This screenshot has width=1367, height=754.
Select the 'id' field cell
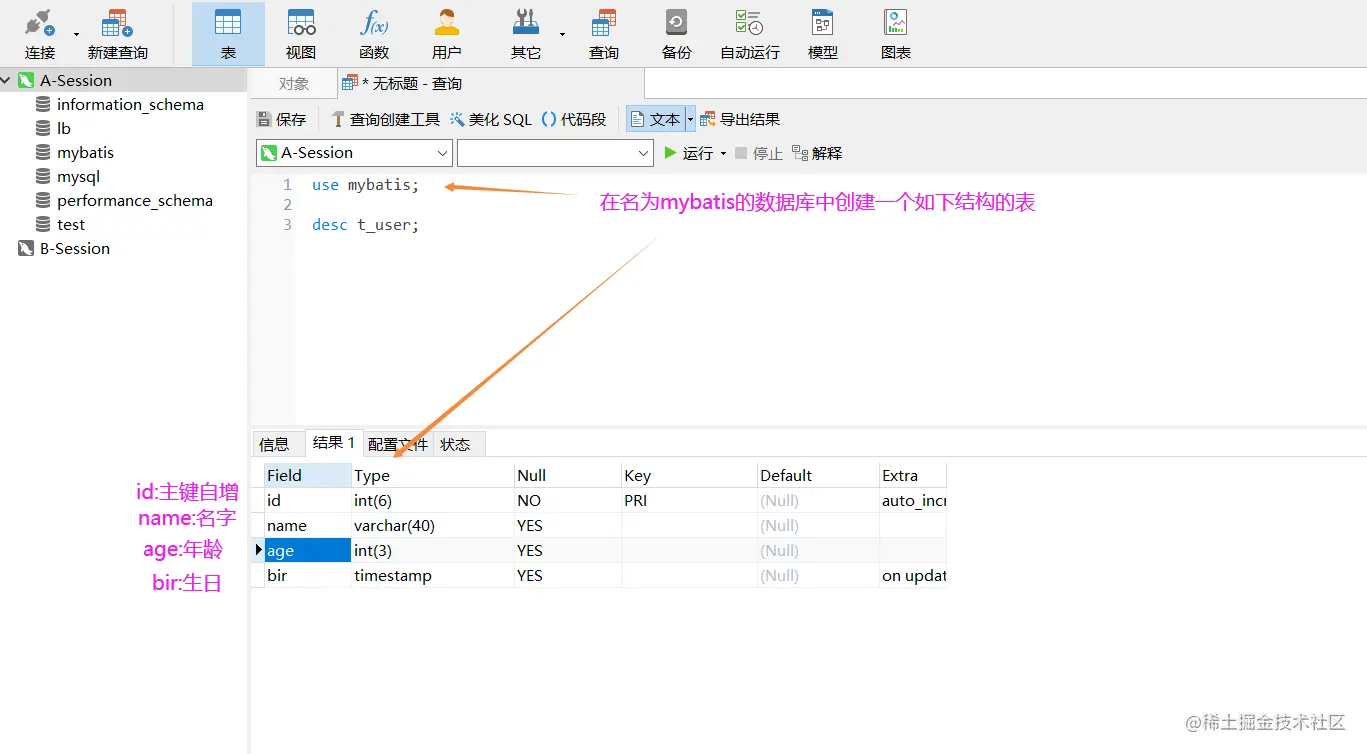[x=307, y=500]
